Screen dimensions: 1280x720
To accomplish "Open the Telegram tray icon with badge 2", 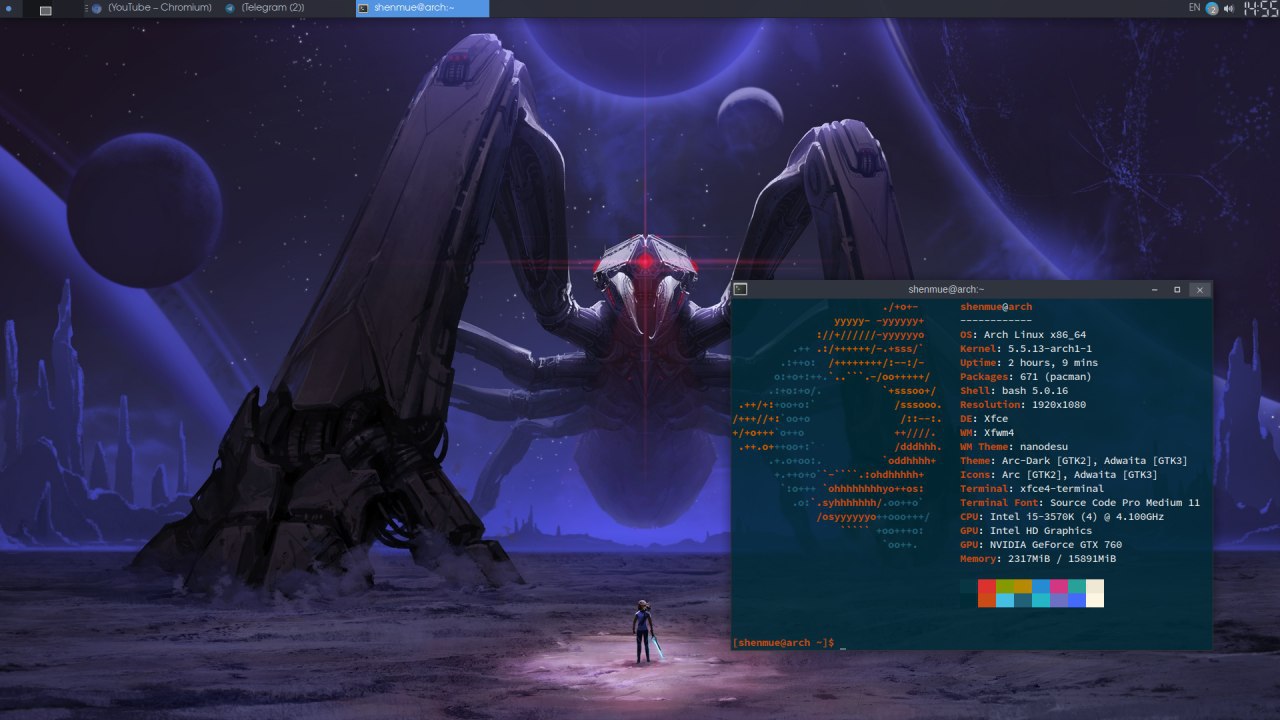I will click(x=1212, y=8).
